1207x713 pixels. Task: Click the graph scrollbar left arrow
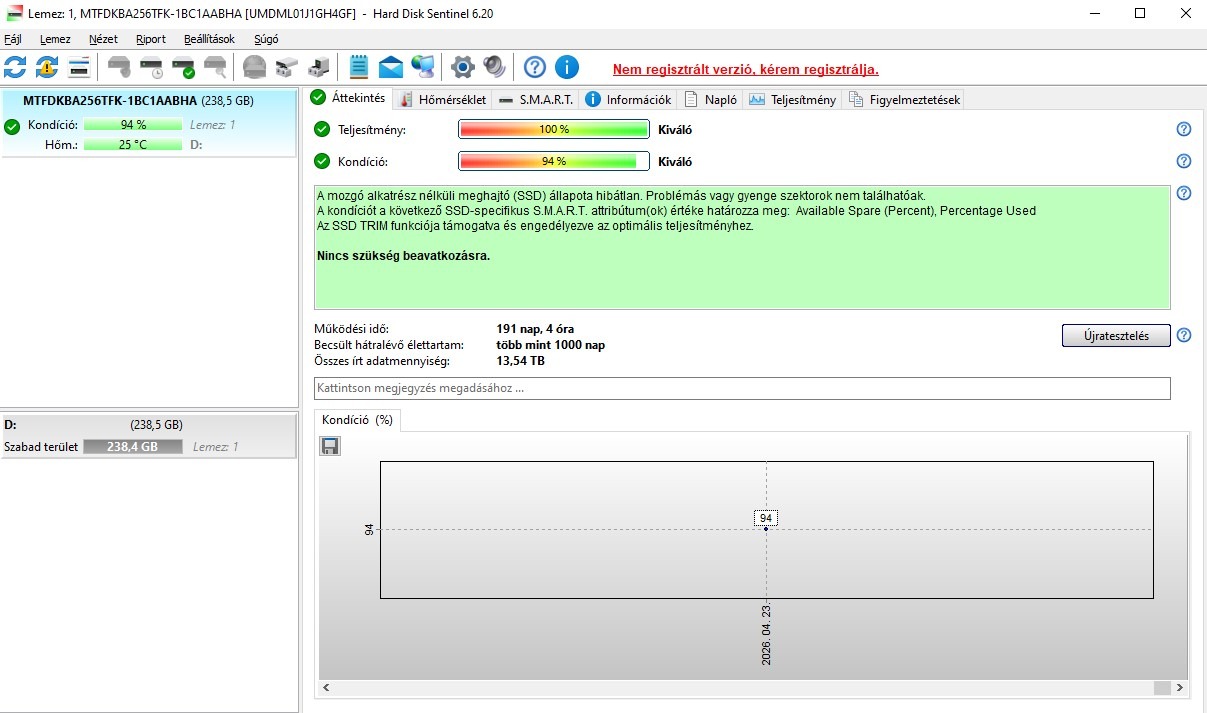tap(327, 688)
